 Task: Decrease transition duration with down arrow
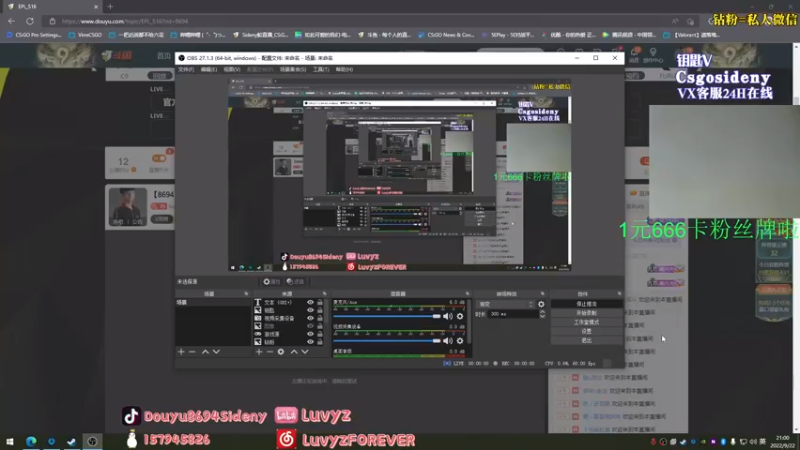(542, 316)
